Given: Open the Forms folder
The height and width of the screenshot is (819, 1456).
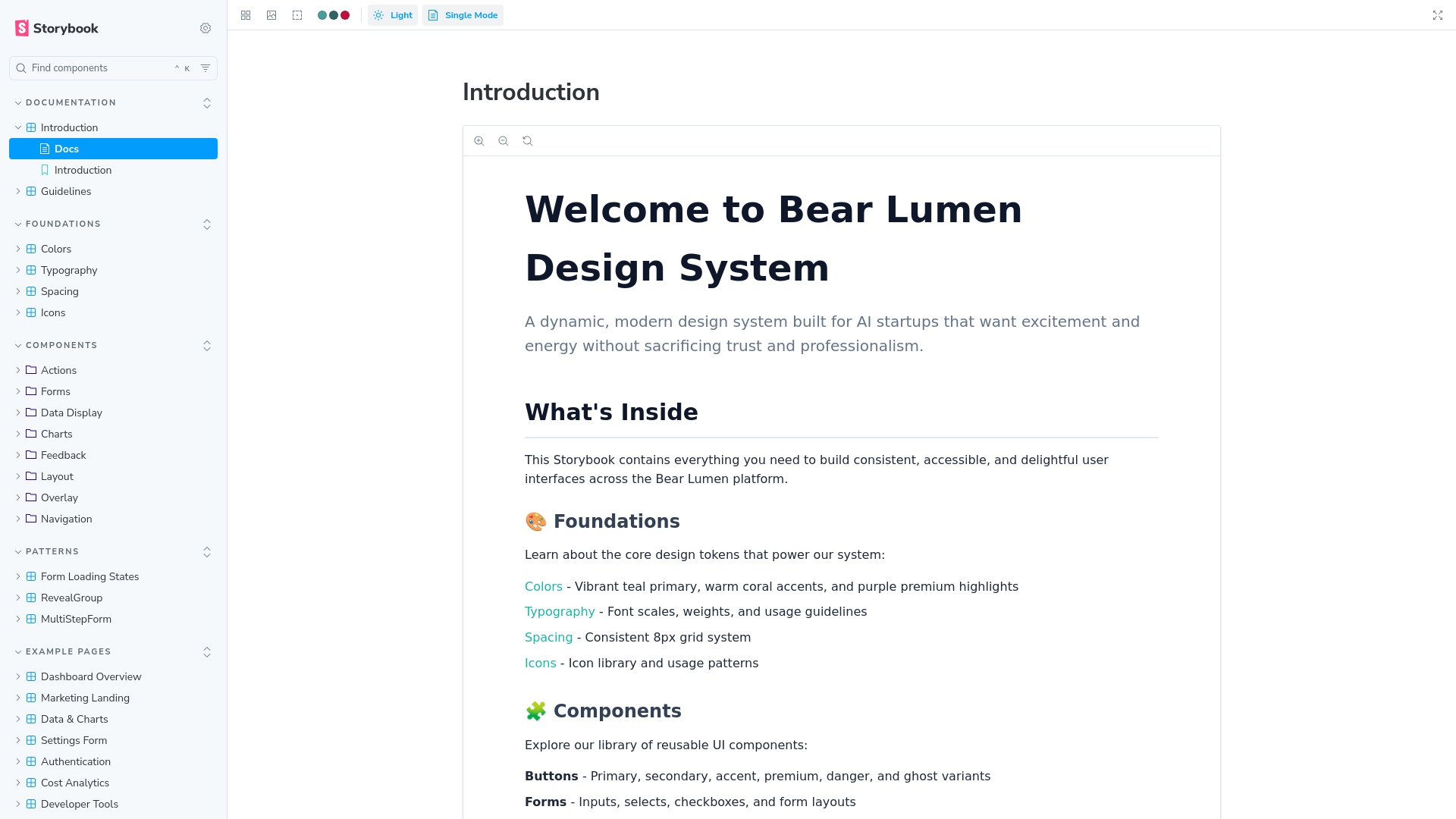Looking at the screenshot, I should [113, 391].
